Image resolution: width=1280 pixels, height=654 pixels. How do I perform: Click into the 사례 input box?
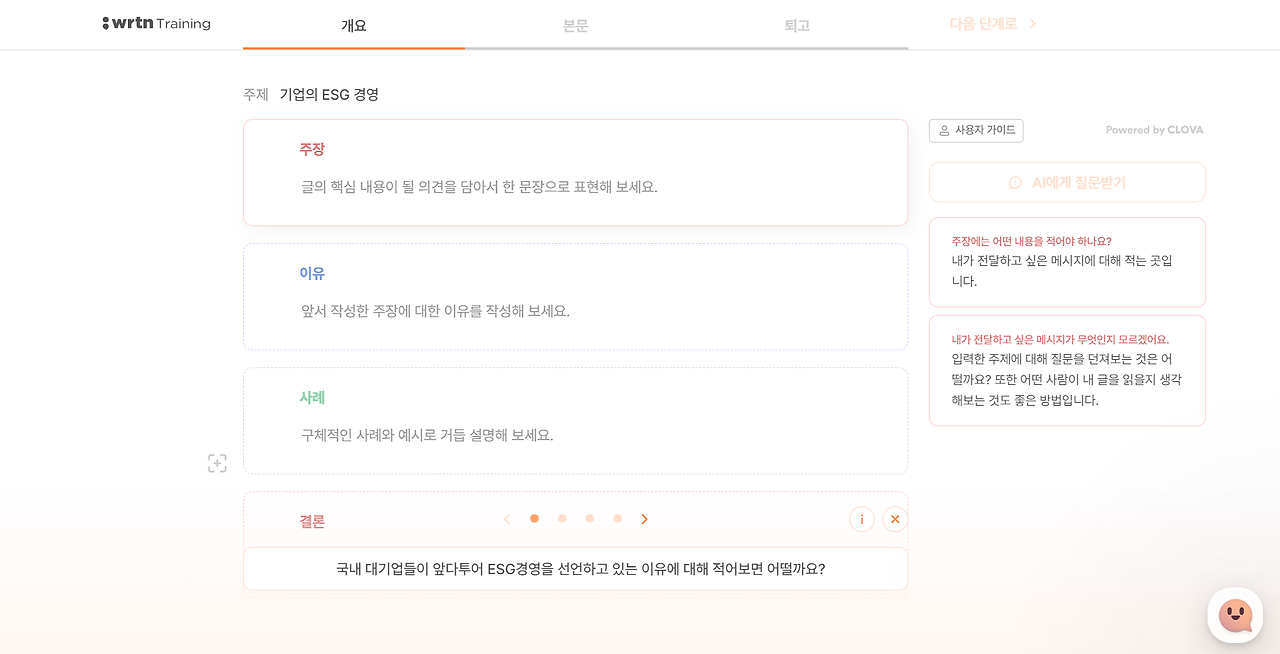(575, 421)
